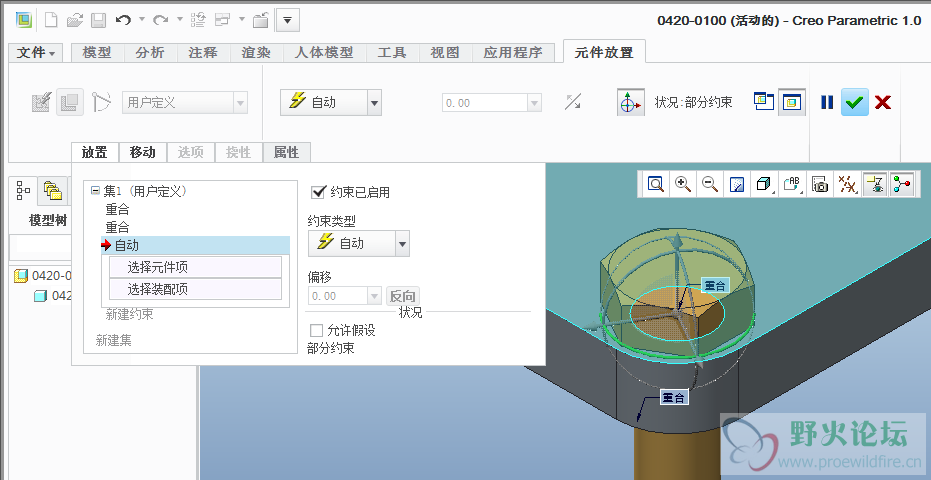
Task: Toggle the 3D dragger display icon
Action: [x=631, y=102]
